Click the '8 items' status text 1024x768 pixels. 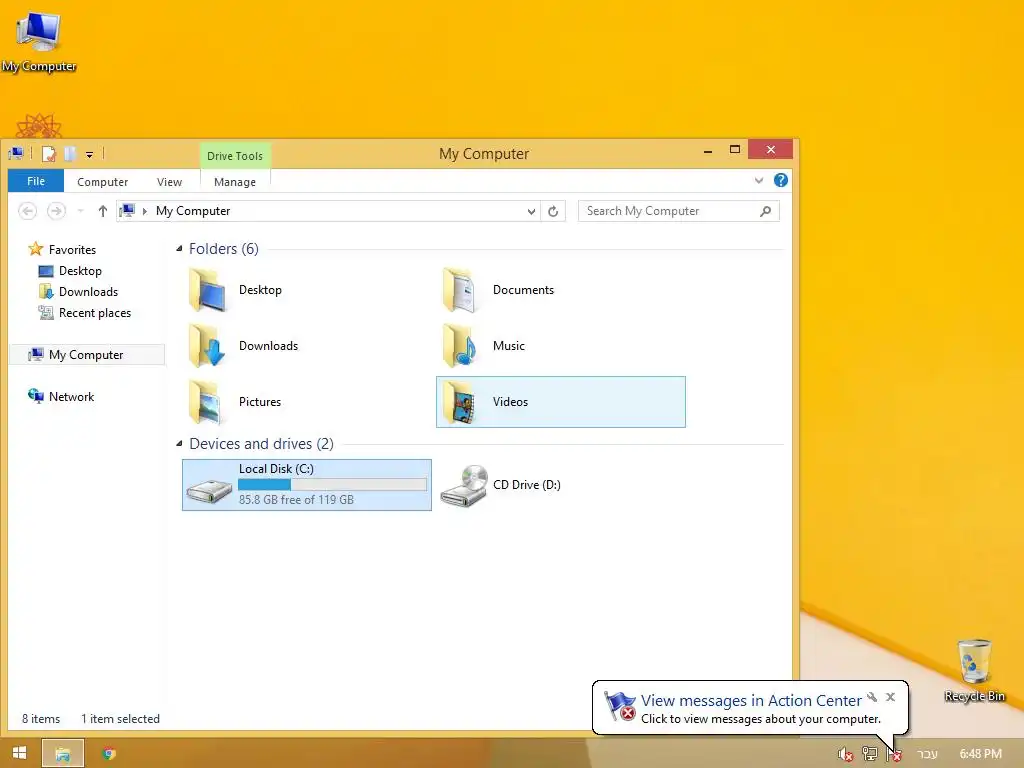[40, 718]
